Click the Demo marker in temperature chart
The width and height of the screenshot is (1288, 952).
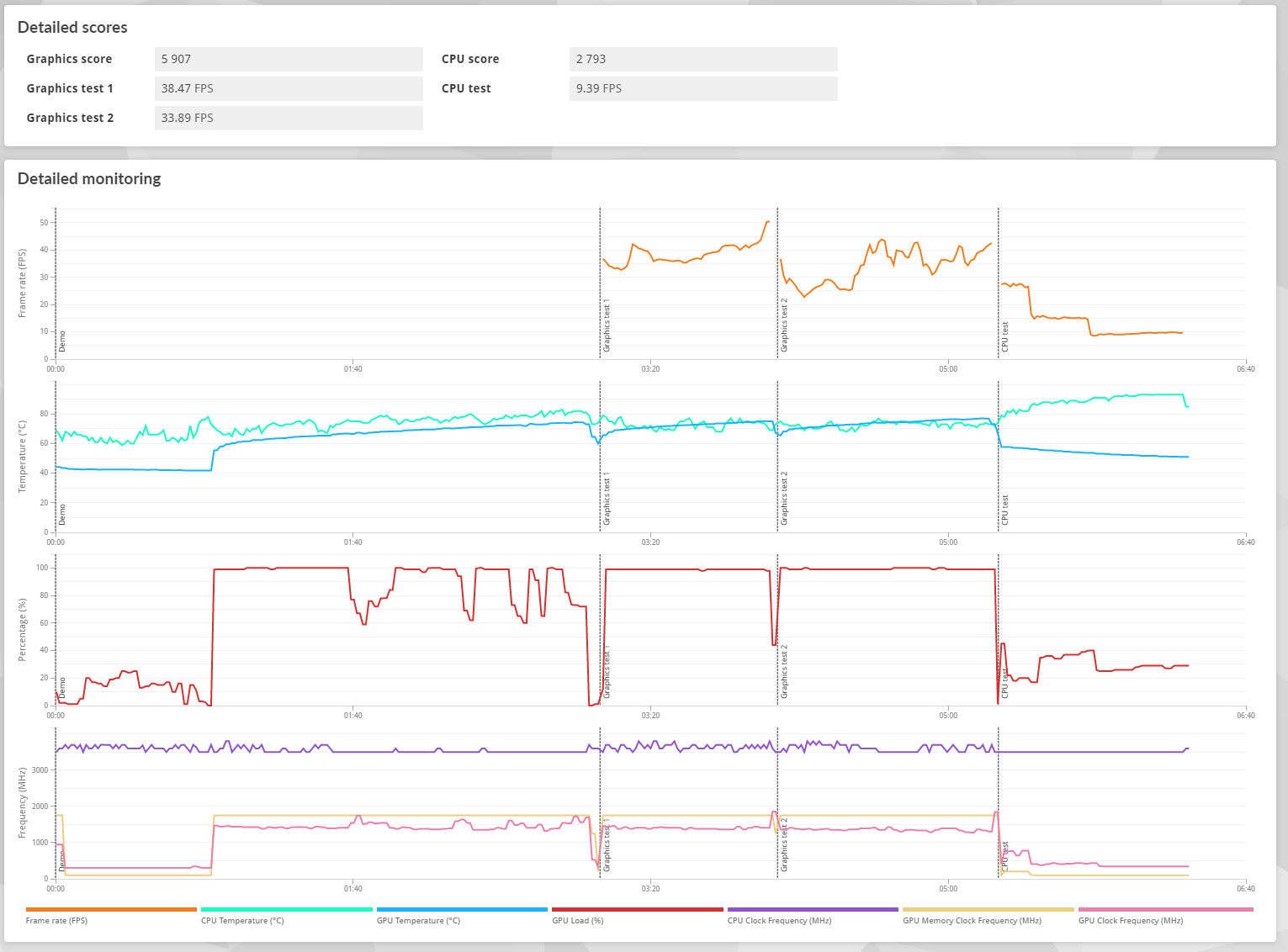(61, 515)
